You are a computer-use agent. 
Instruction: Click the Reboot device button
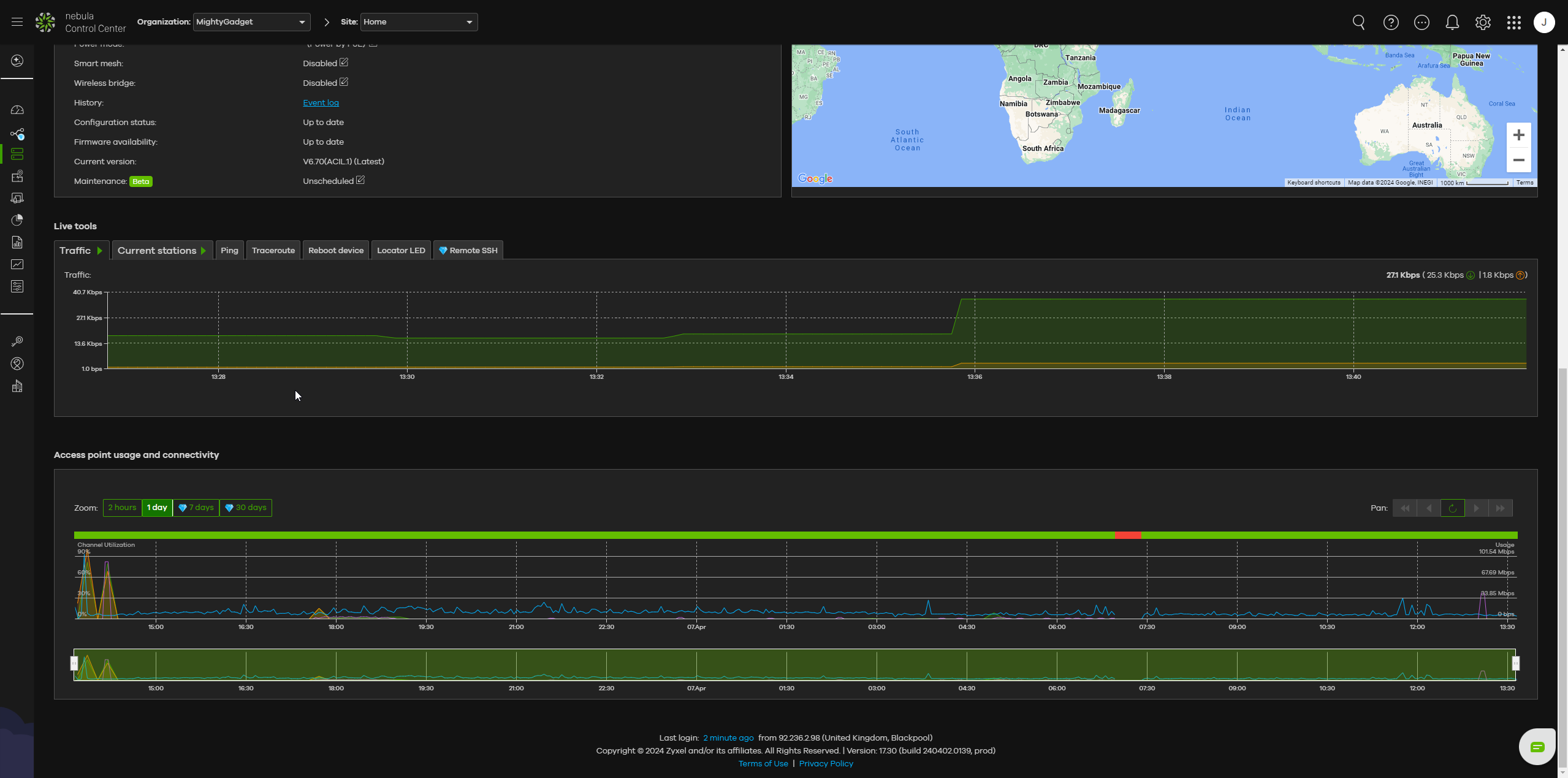click(335, 250)
